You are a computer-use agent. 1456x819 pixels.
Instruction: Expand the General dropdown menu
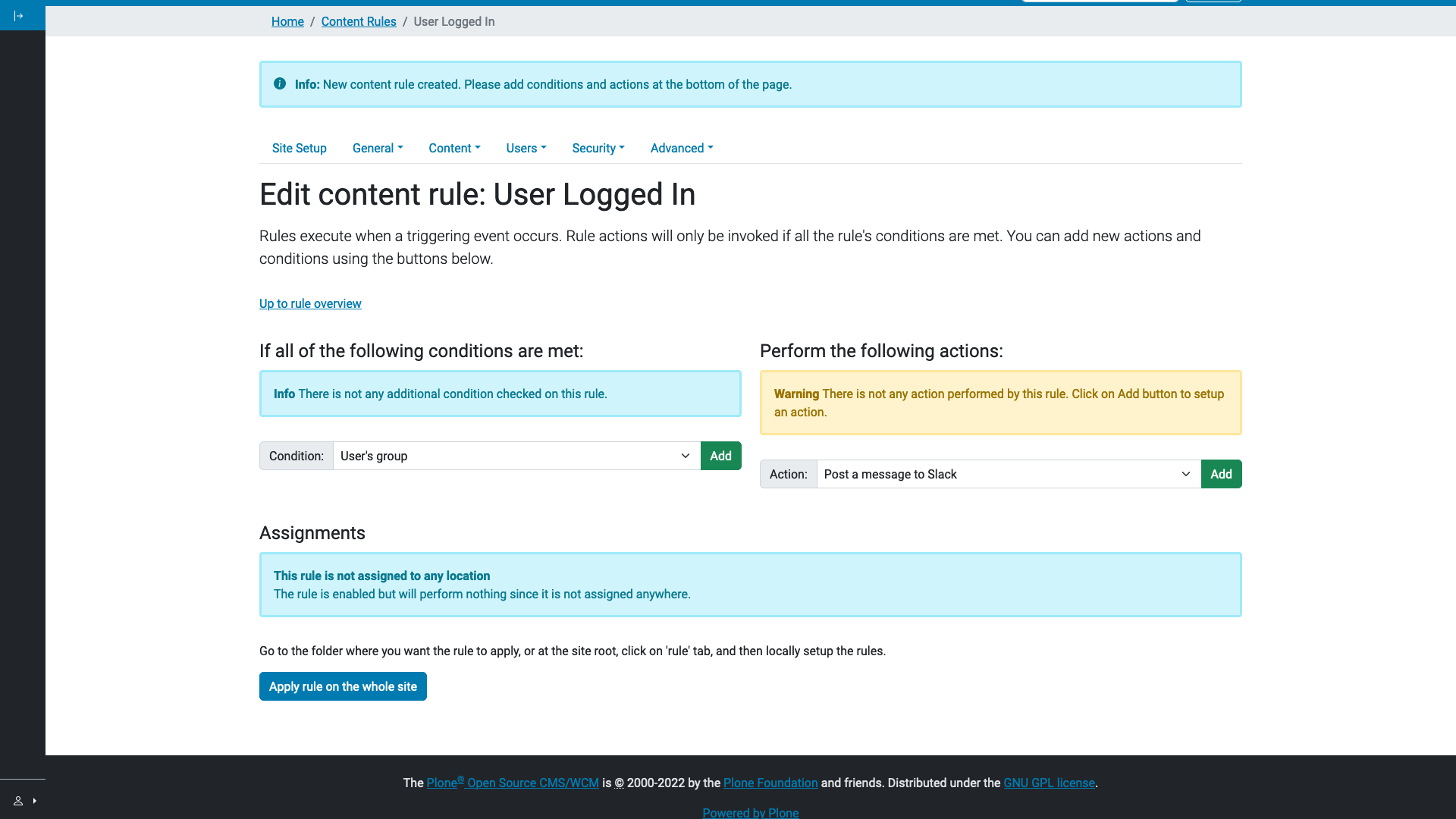coord(378,148)
